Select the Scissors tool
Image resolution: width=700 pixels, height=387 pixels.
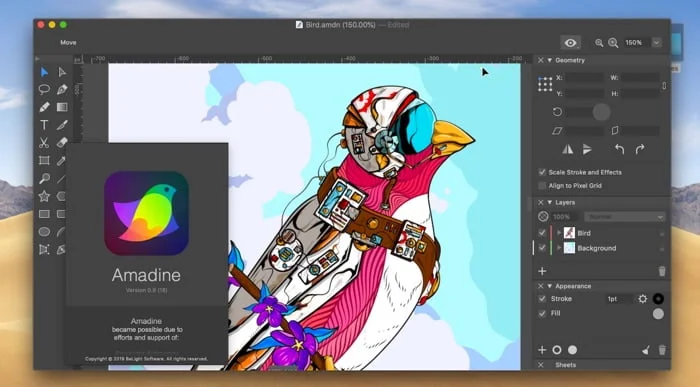44,143
